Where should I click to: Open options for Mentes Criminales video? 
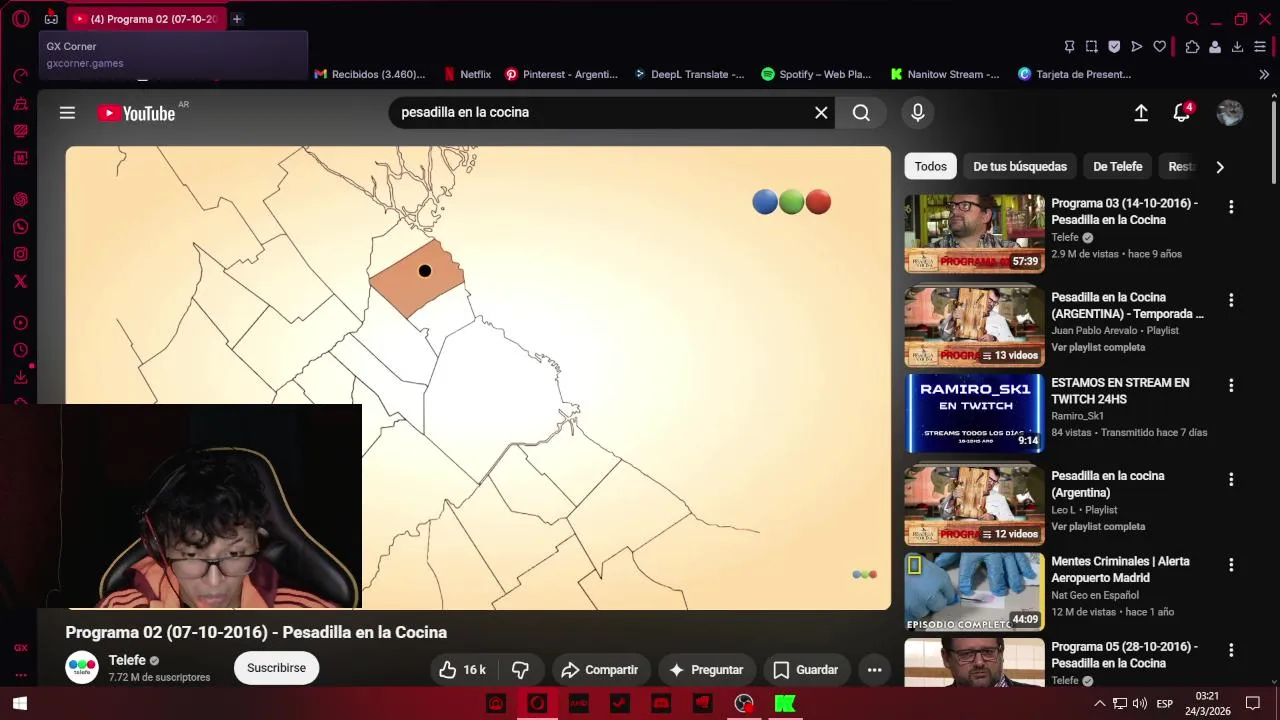(1231, 565)
